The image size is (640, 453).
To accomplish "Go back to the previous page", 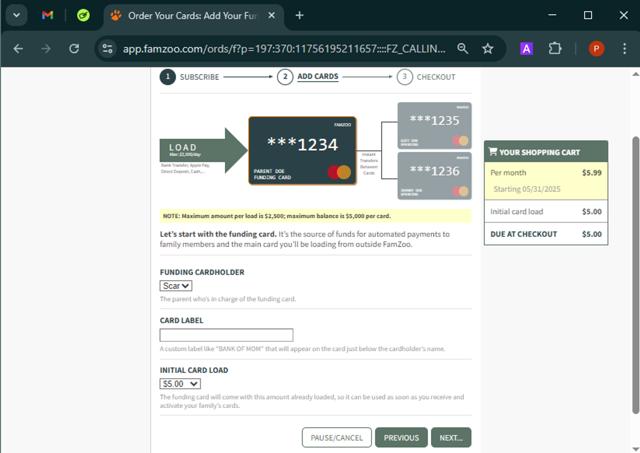I will (x=18, y=49).
